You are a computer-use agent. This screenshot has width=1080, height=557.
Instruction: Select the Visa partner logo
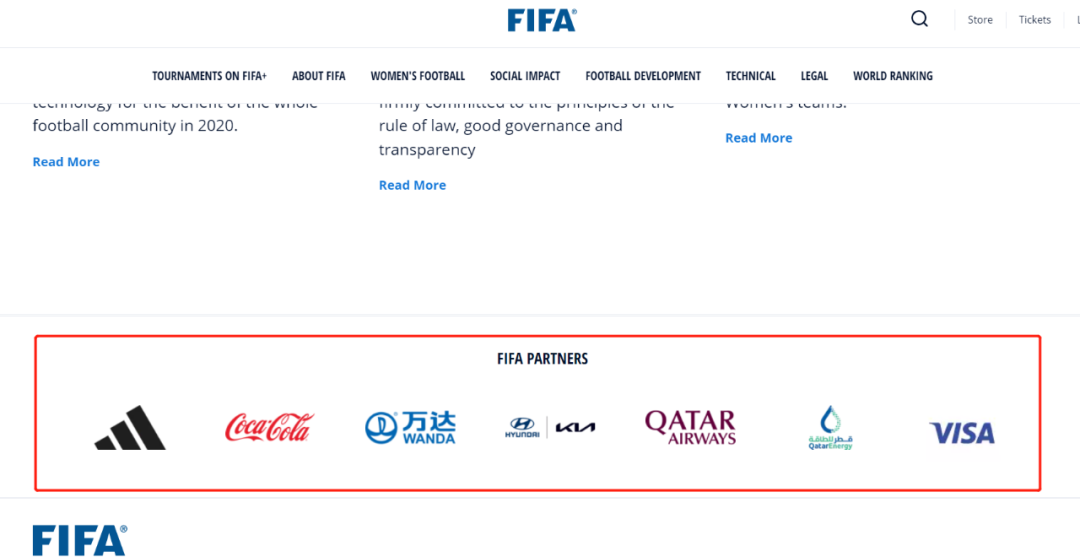pyautogui.click(x=962, y=433)
